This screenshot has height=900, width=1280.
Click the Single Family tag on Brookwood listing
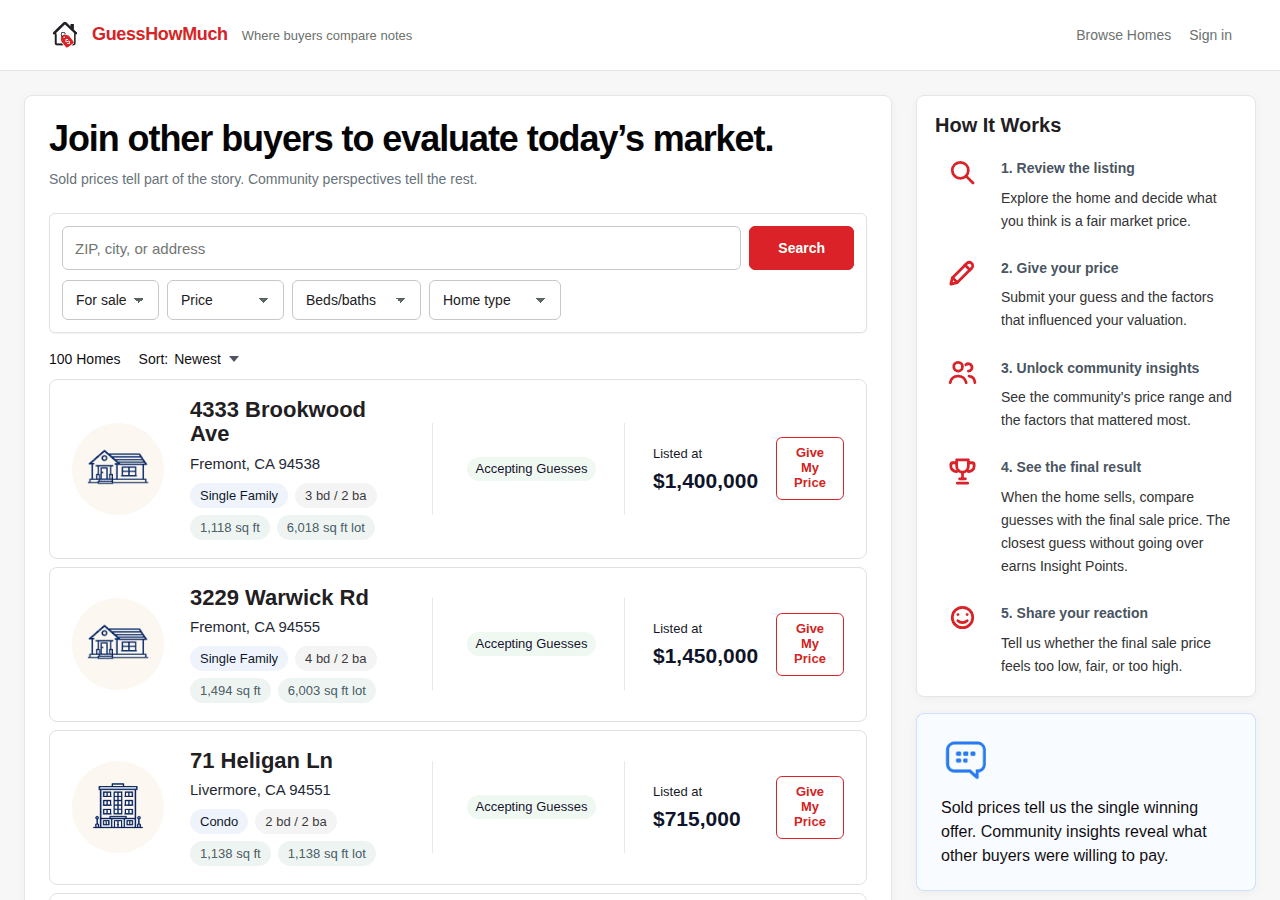(x=239, y=496)
